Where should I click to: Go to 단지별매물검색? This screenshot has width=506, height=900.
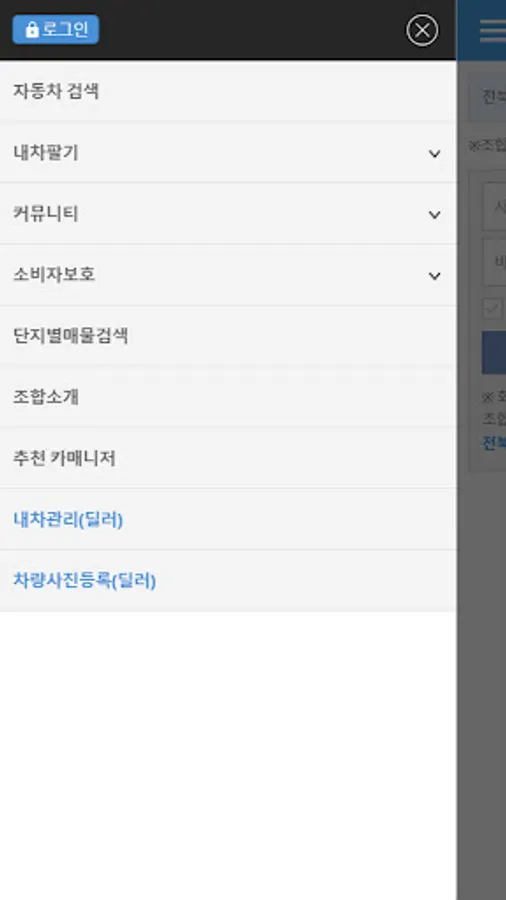[228, 336]
